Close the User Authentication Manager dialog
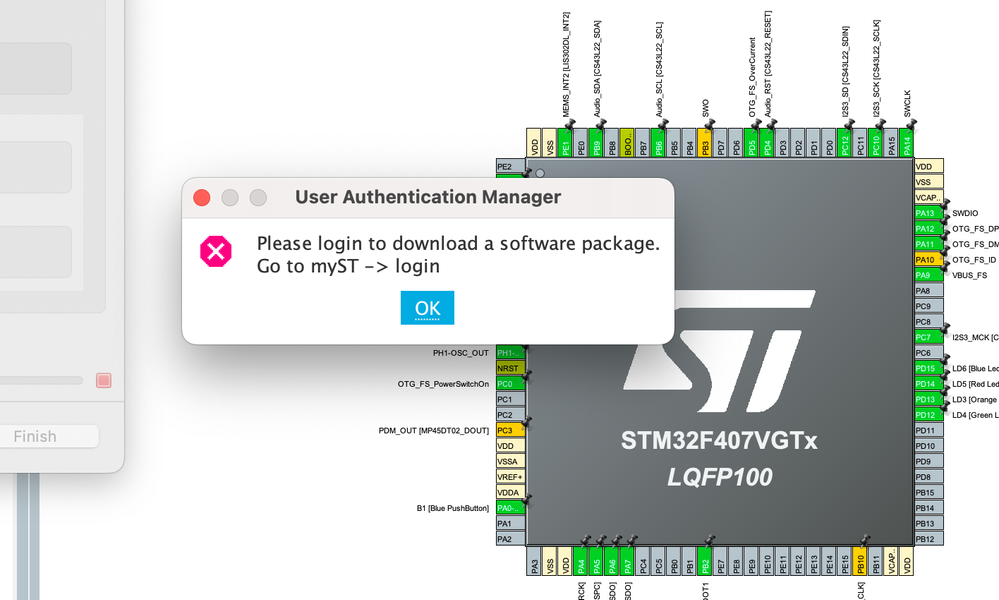 [201, 197]
